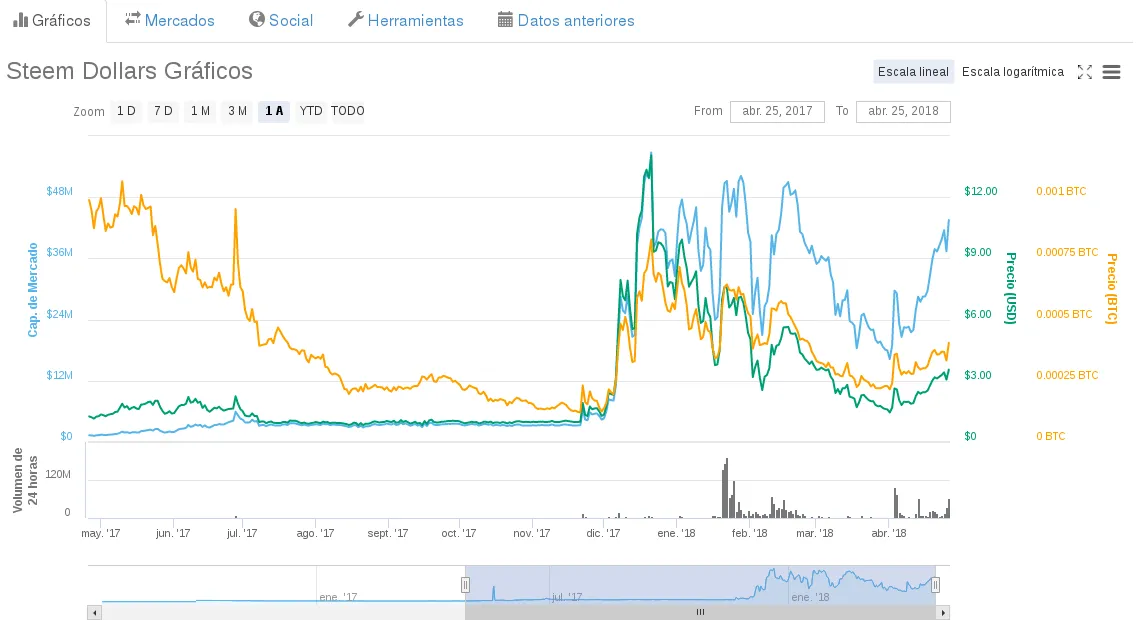Screen dimensions: 1137x620
Task: Click the globe icon beside Social
Action: [x=257, y=20]
